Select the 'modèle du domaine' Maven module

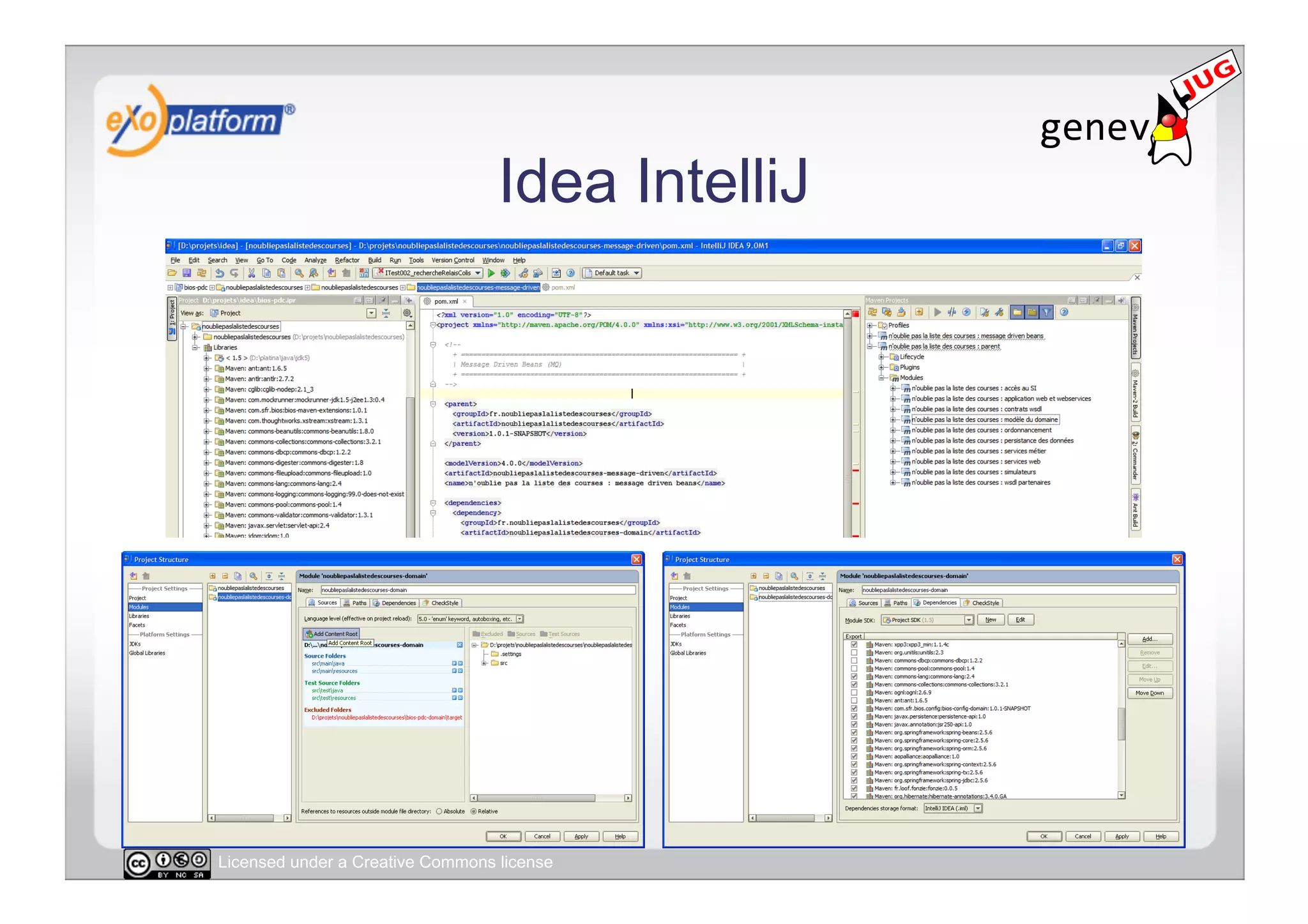[985, 420]
